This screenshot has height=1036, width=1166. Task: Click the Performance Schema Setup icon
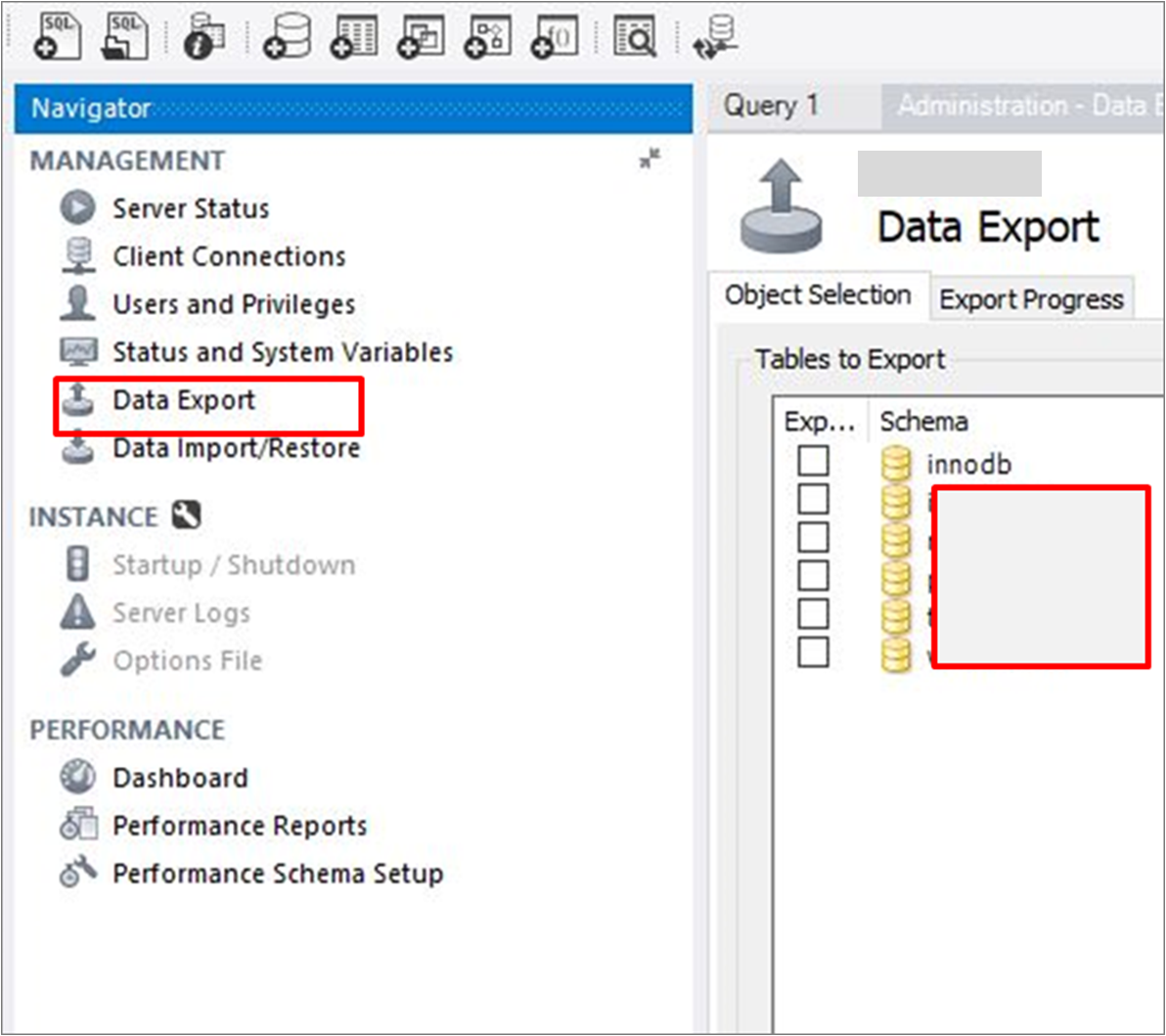pyautogui.click(x=78, y=872)
